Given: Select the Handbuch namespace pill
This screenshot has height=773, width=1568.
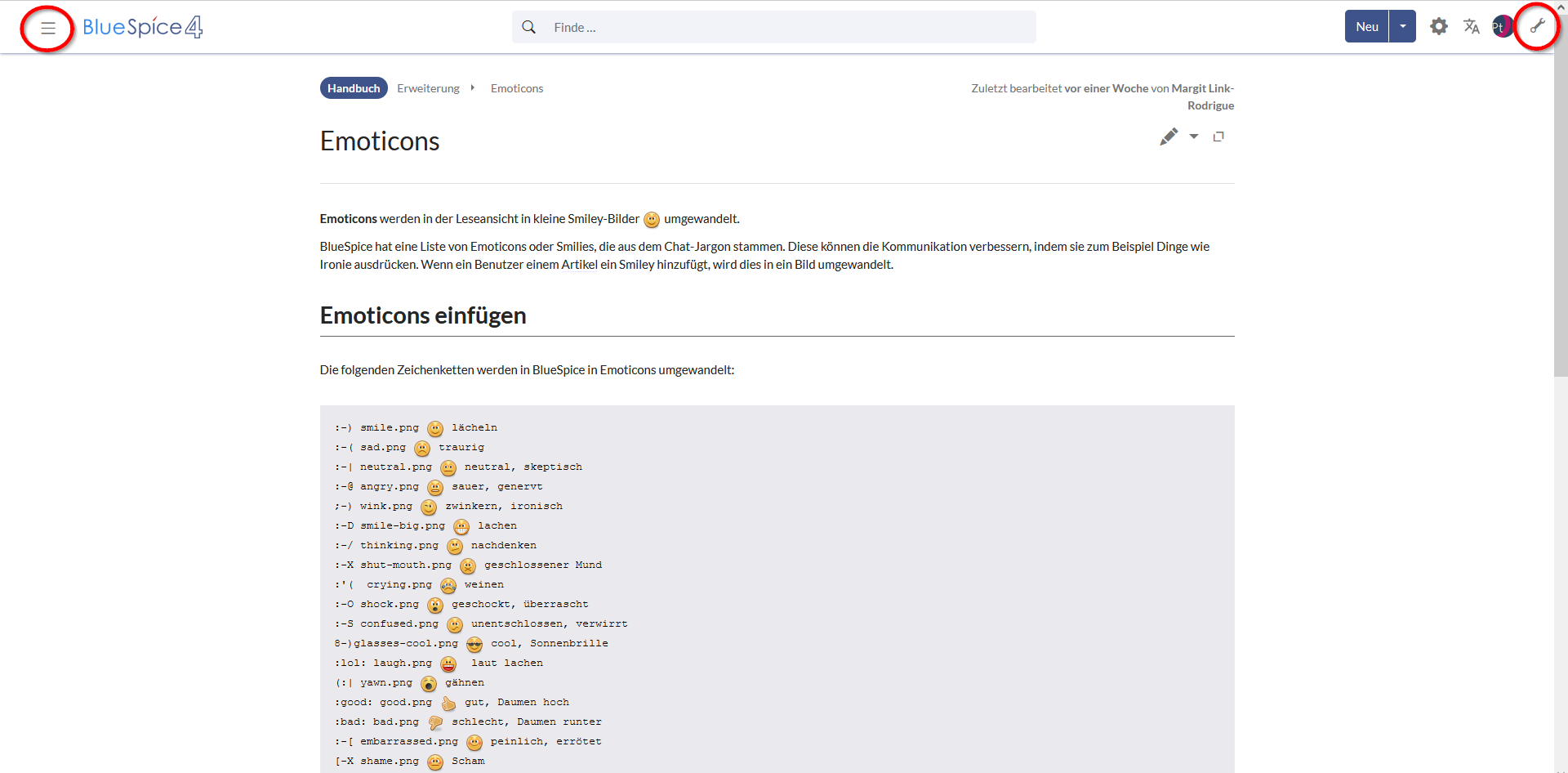Looking at the screenshot, I should (354, 88).
